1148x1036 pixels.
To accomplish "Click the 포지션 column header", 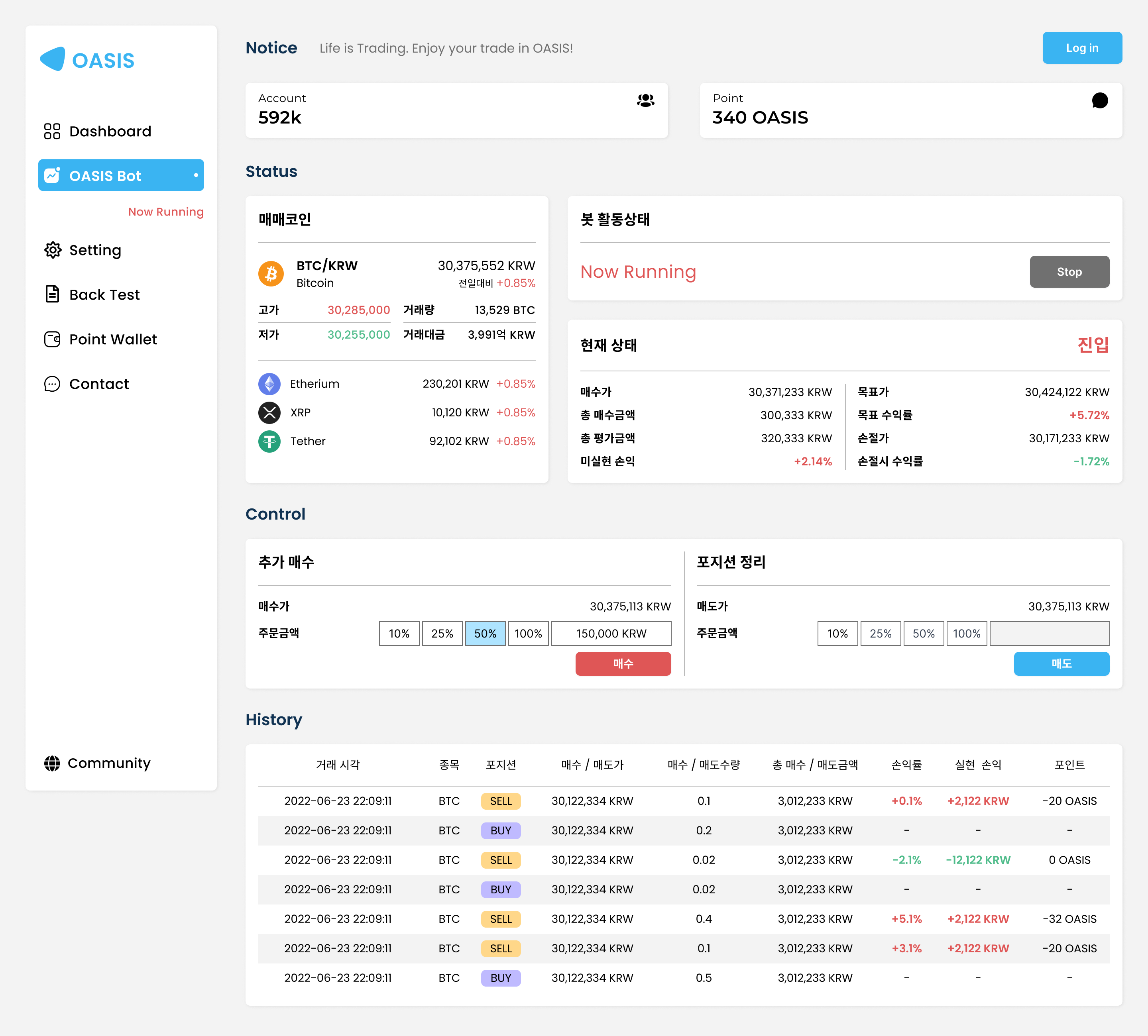I will pyautogui.click(x=501, y=765).
